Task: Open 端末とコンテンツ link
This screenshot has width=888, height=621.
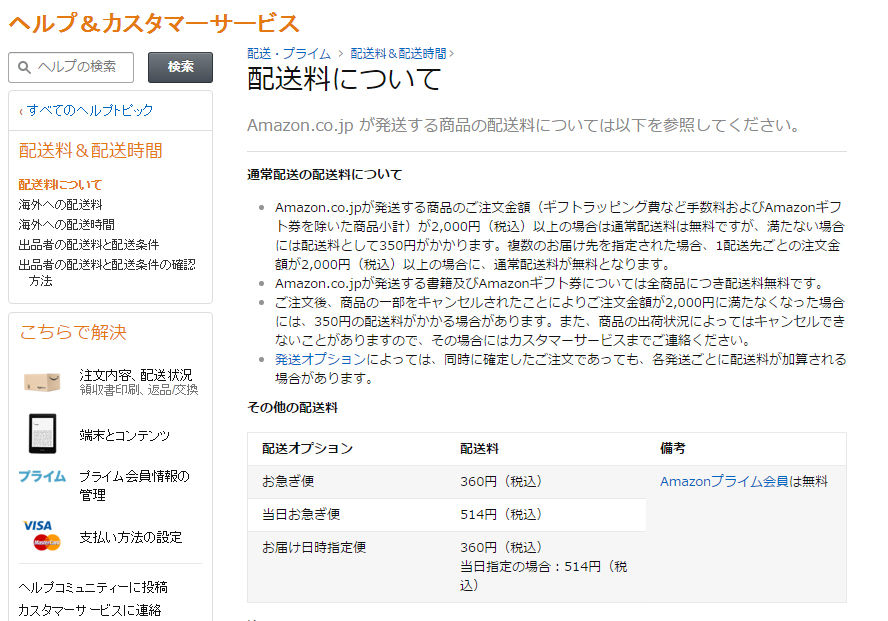Action: pyautogui.click(x=125, y=435)
